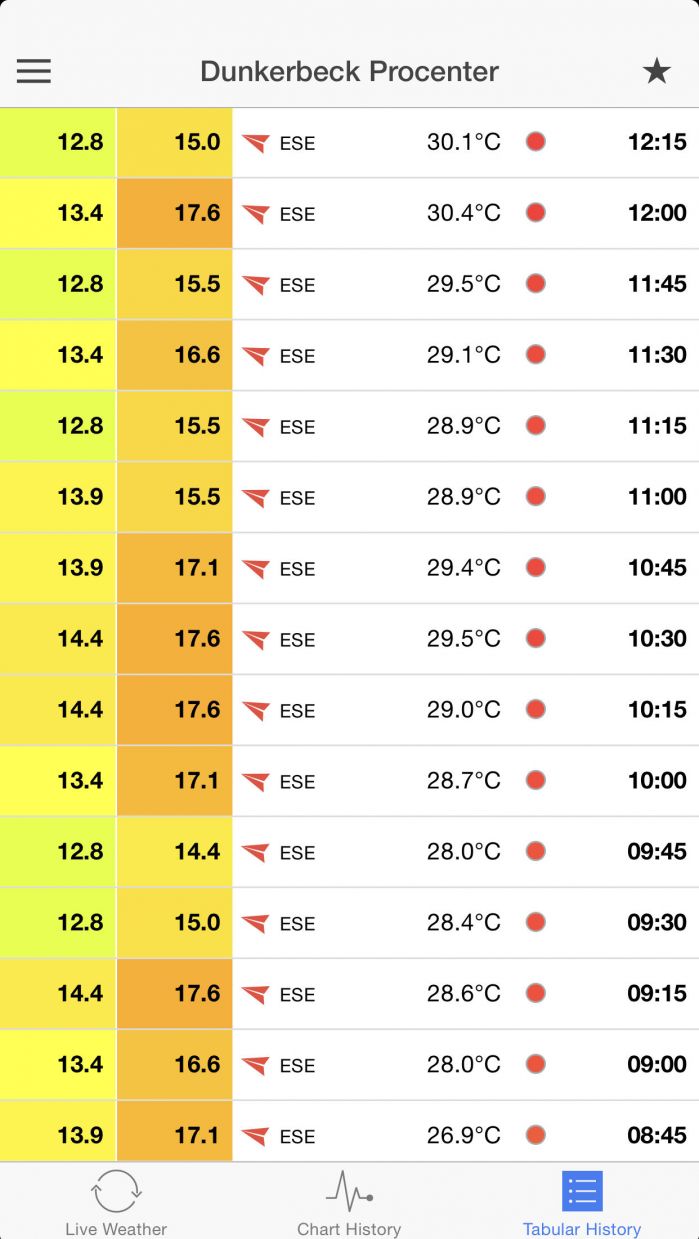Image resolution: width=699 pixels, height=1239 pixels.
Task: Tap the orange 17.6 gust cell at 12:00
Action: (175, 213)
